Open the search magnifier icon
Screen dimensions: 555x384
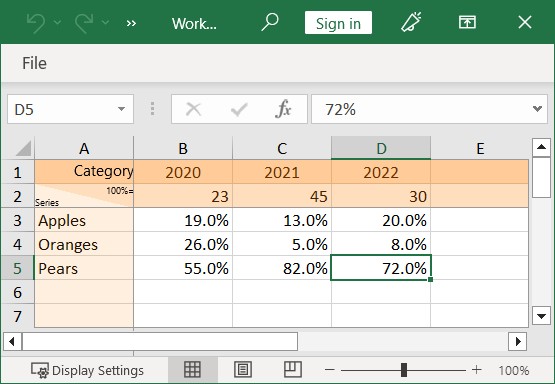[270, 23]
